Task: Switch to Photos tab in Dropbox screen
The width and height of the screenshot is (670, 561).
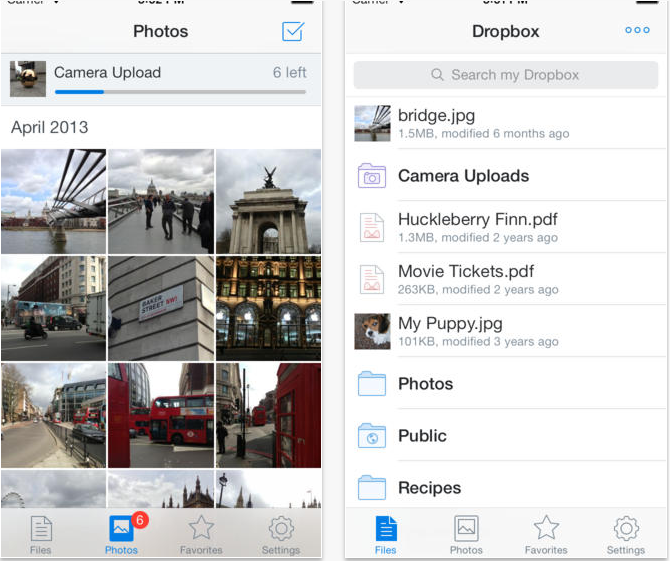Action: pos(466,535)
